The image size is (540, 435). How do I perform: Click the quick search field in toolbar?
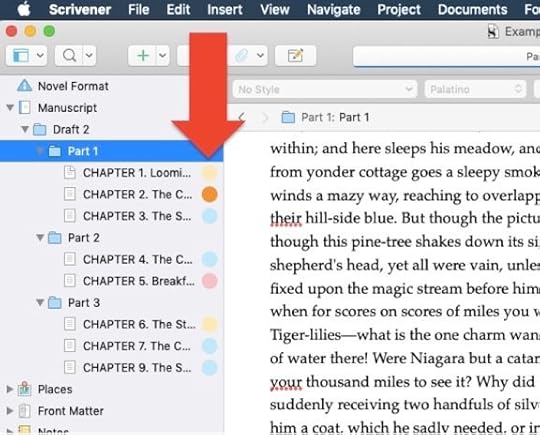(446, 56)
